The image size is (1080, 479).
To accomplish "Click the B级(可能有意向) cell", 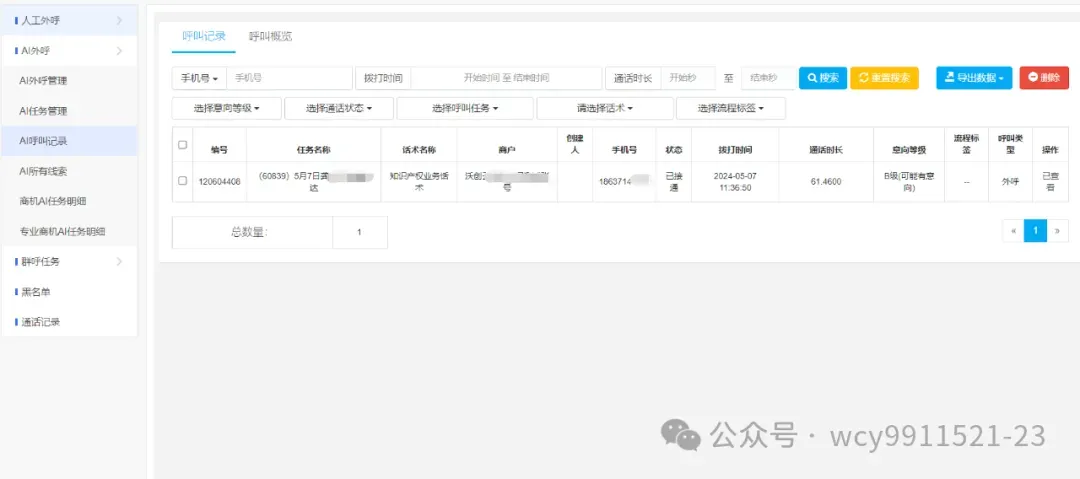I will pyautogui.click(x=909, y=182).
